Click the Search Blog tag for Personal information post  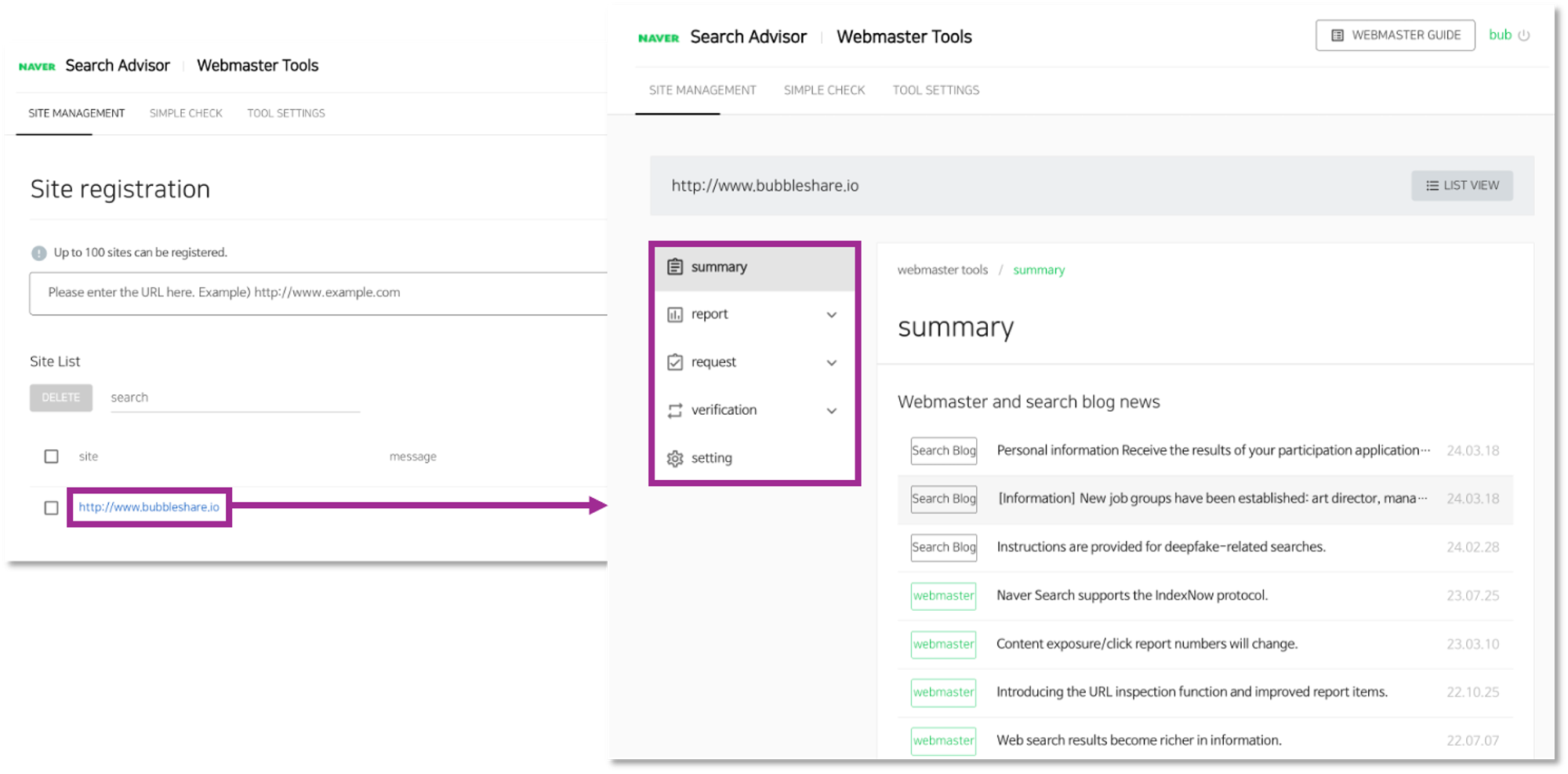(x=943, y=450)
